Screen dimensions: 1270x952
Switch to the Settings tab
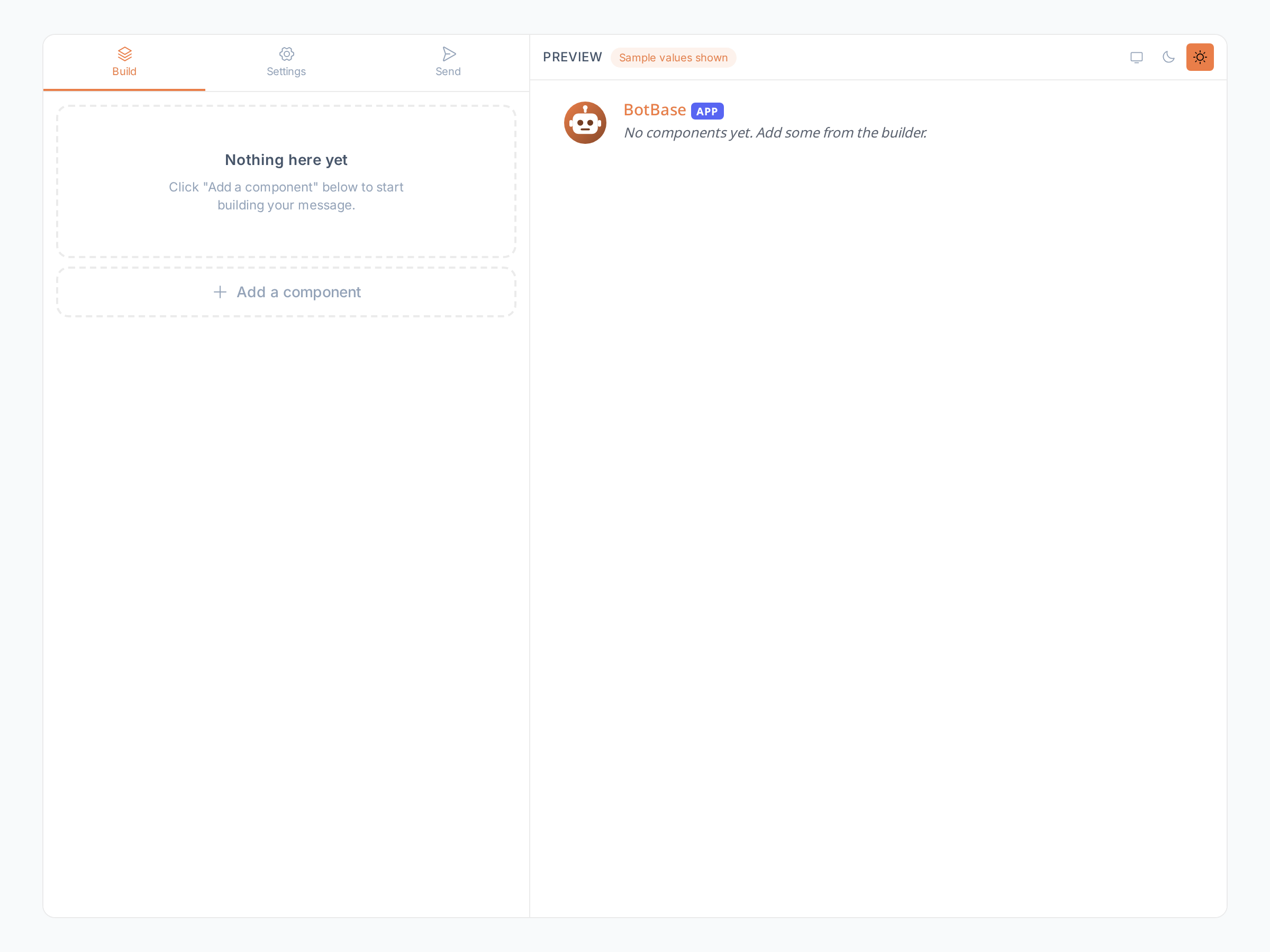click(286, 62)
